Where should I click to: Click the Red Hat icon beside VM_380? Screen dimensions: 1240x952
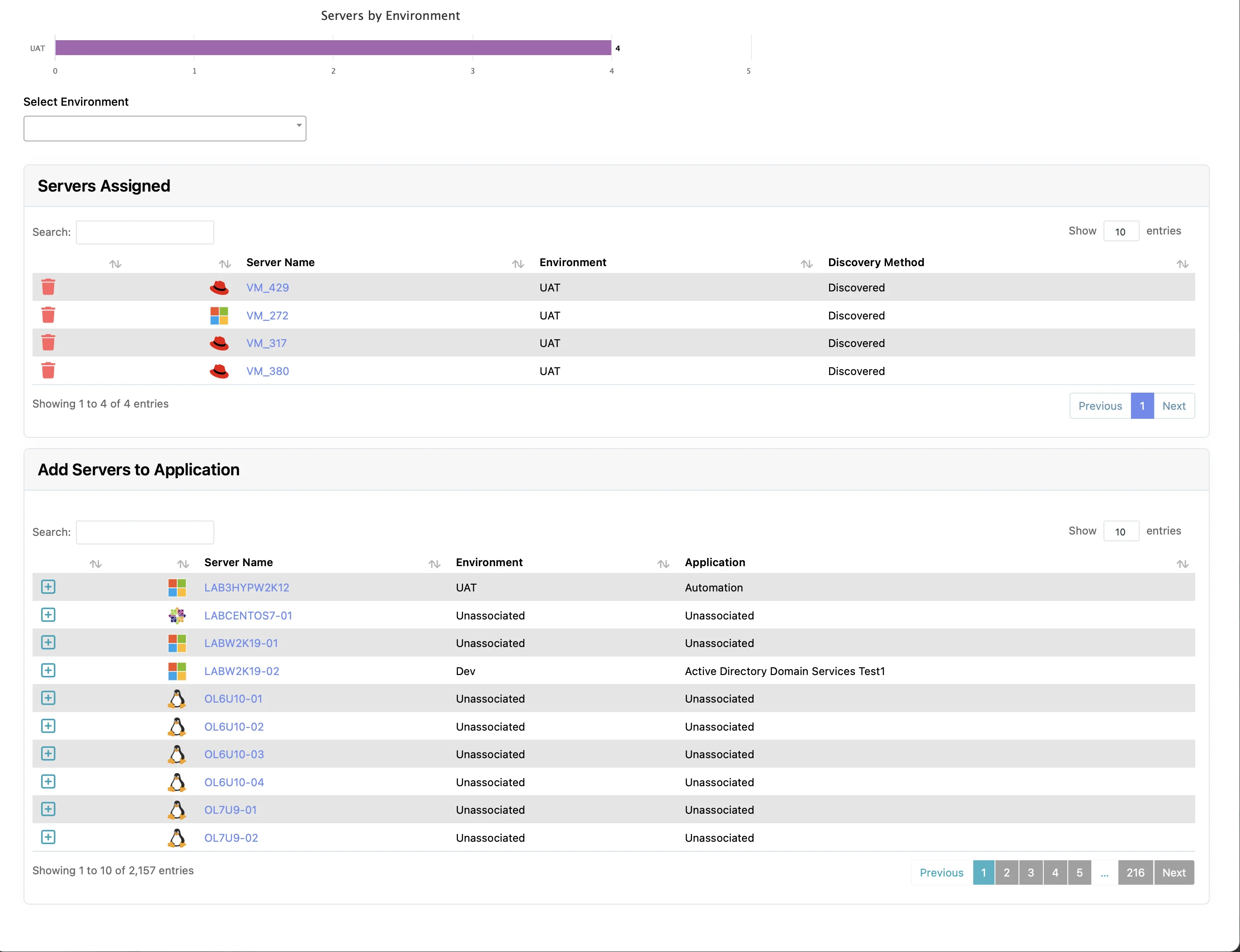(x=219, y=370)
